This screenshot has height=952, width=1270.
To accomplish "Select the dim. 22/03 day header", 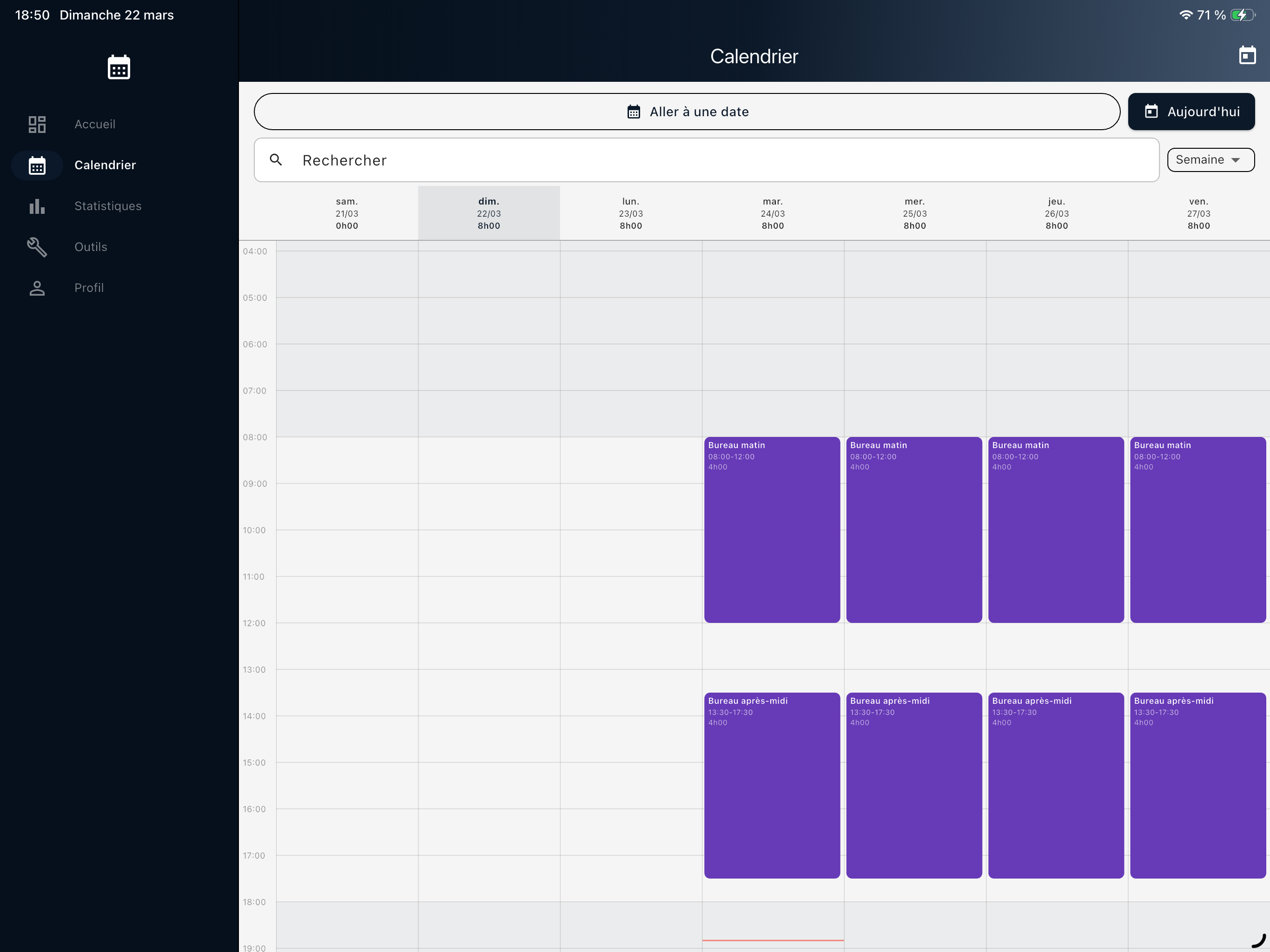I will (489, 213).
